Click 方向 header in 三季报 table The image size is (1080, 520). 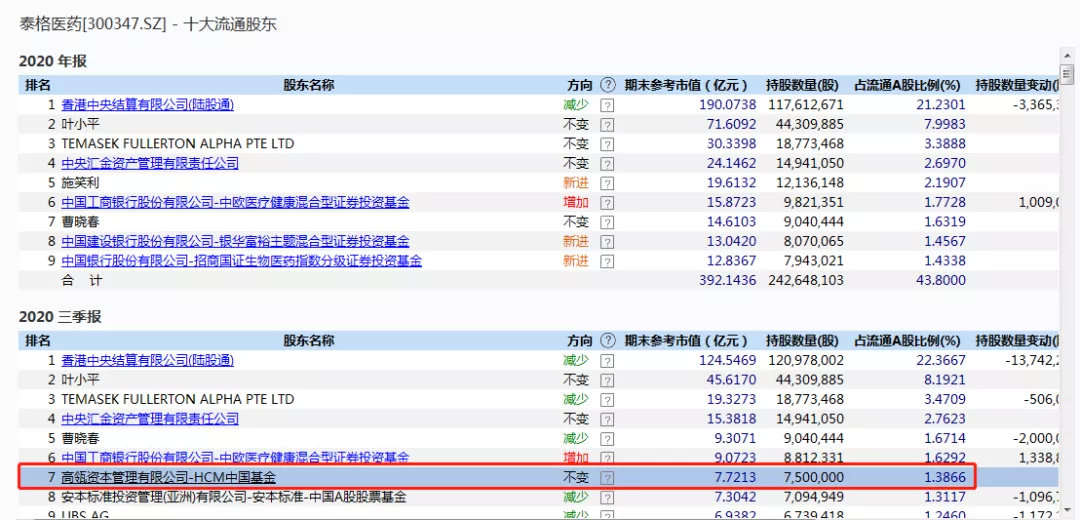tap(579, 340)
